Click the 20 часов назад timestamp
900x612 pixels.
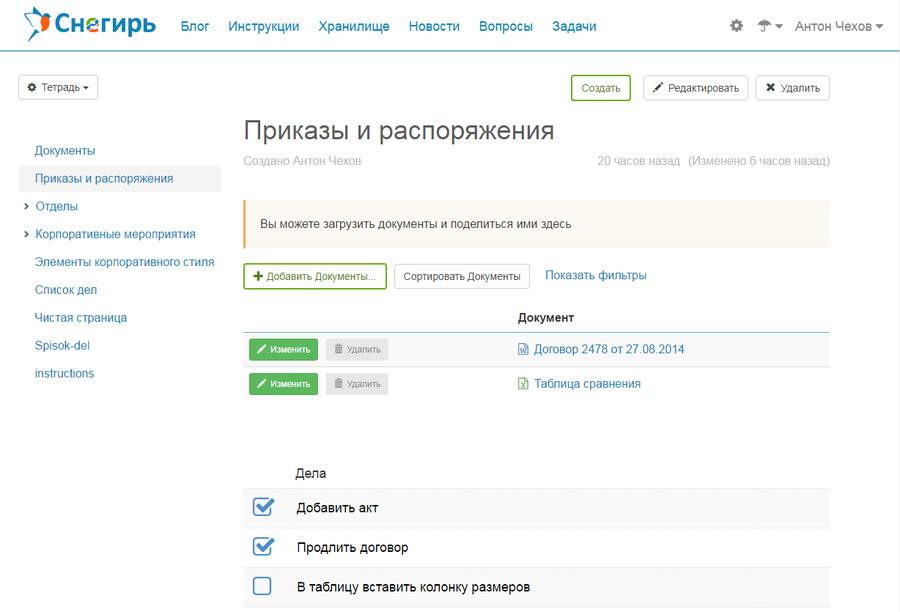[x=638, y=161]
